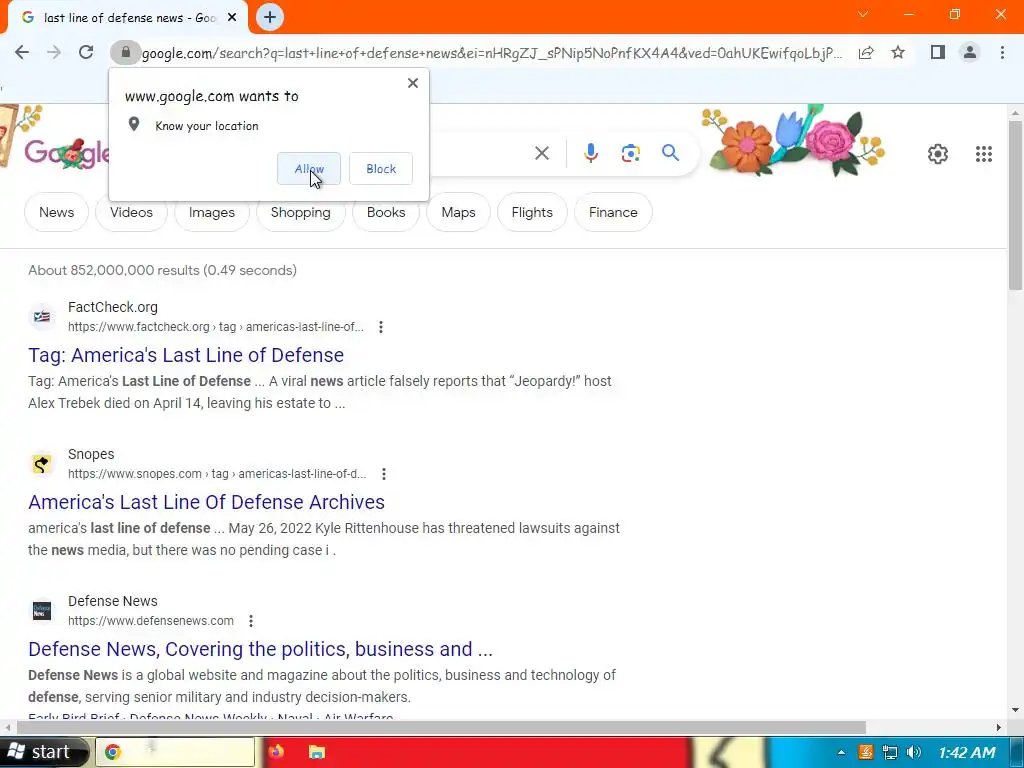Screen dimensions: 1024x768
Task: Open 'Defense News, Covering the politics' result
Action: 261,648
